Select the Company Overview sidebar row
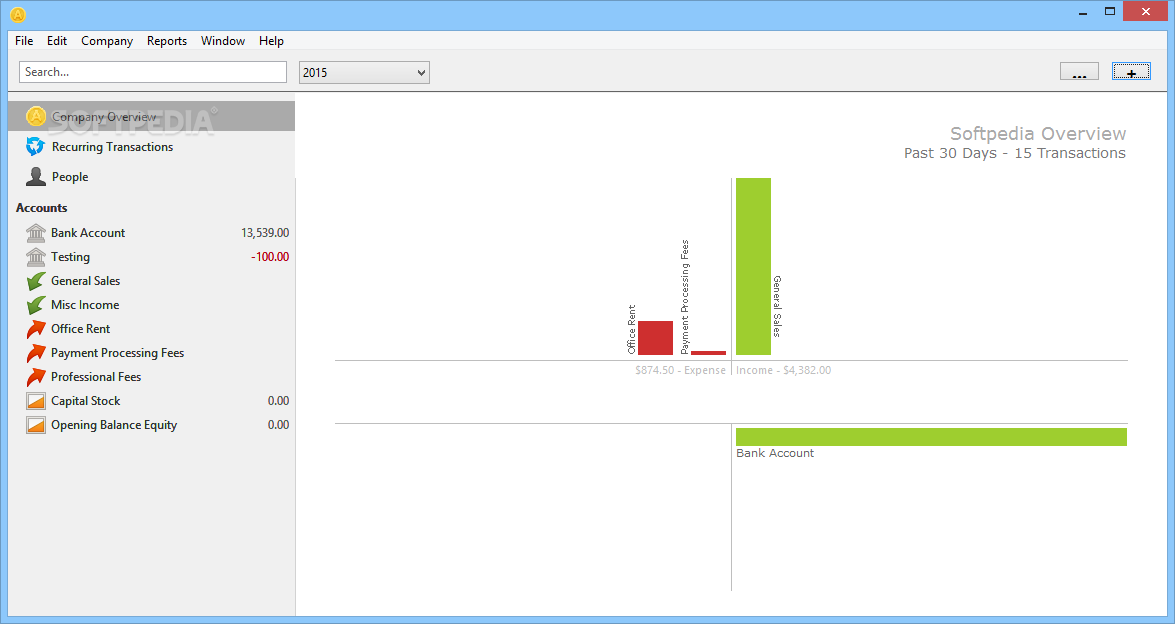Viewport: 1175px width, 624px height. (x=151, y=116)
